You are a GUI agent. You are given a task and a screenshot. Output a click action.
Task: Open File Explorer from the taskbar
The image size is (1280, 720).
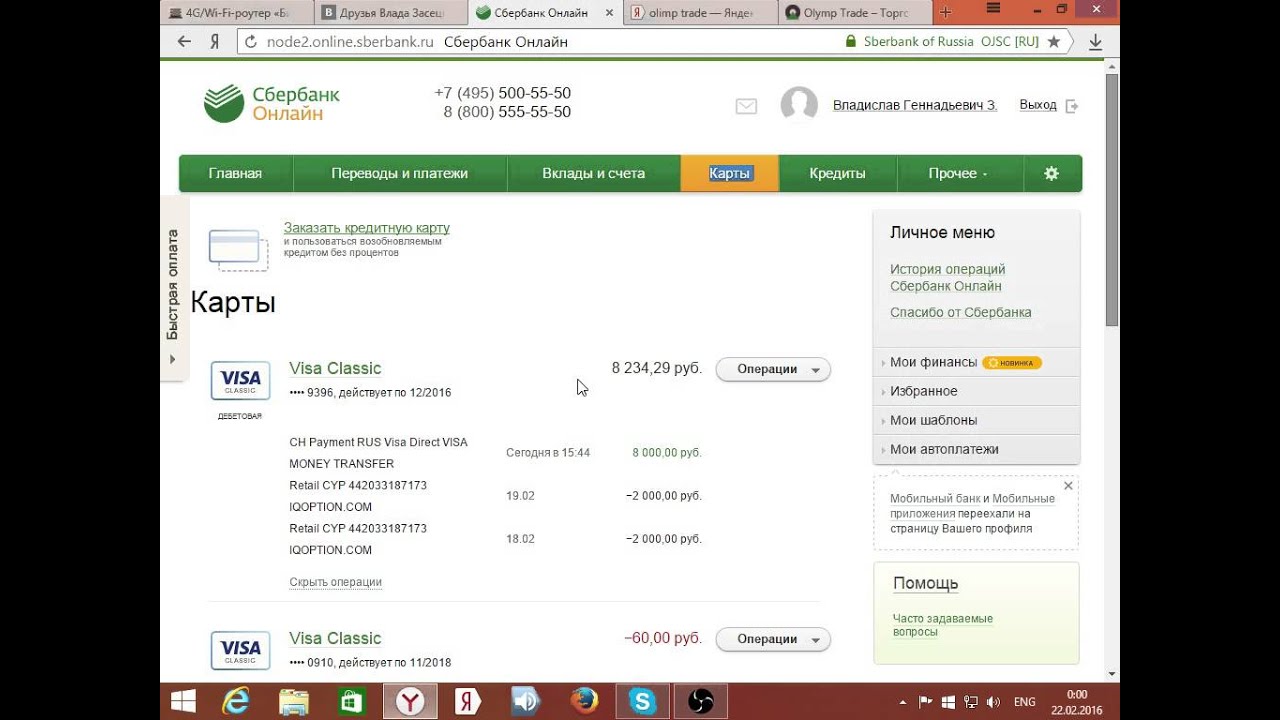[294, 702]
